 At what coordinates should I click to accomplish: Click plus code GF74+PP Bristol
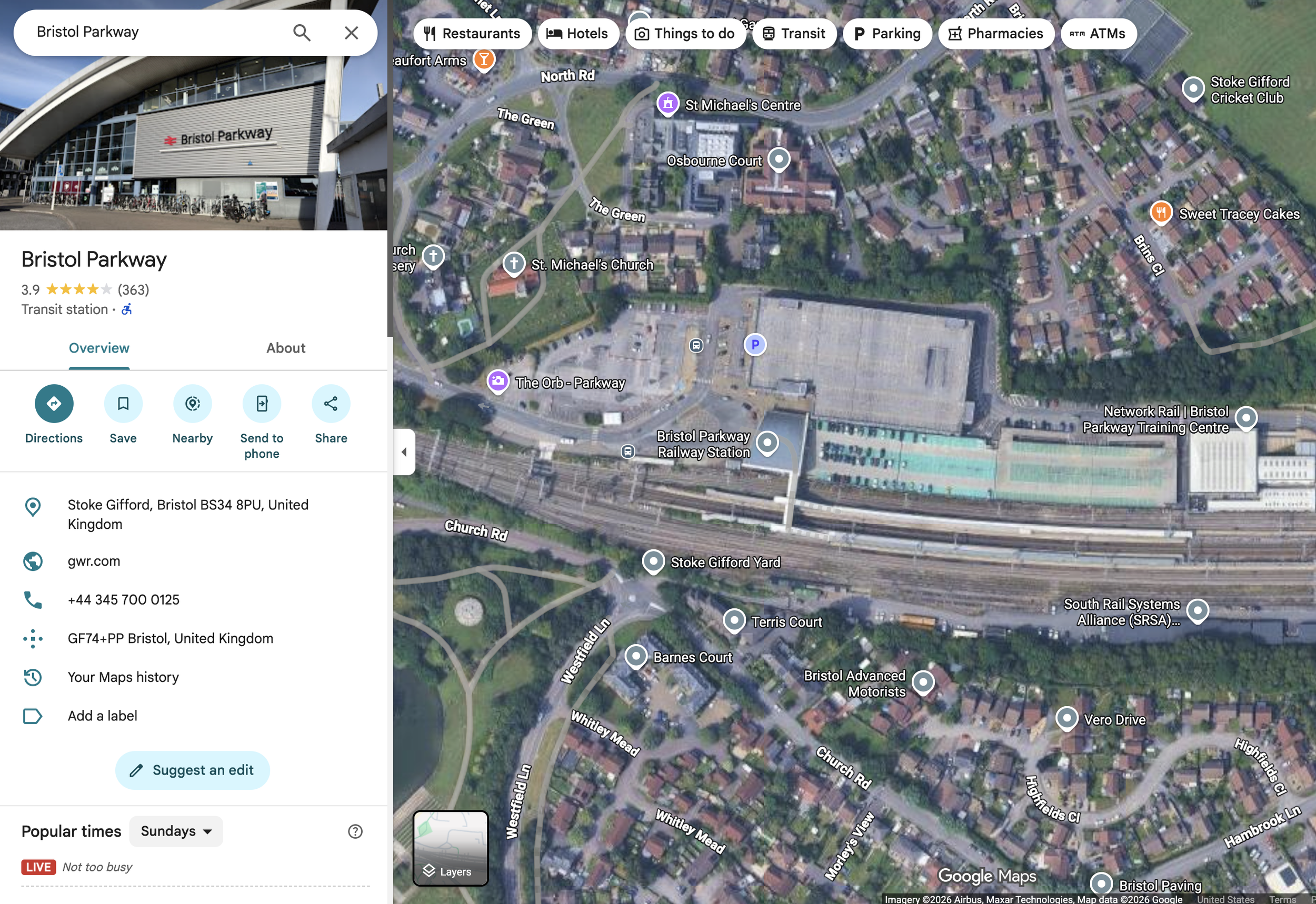[170, 638]
